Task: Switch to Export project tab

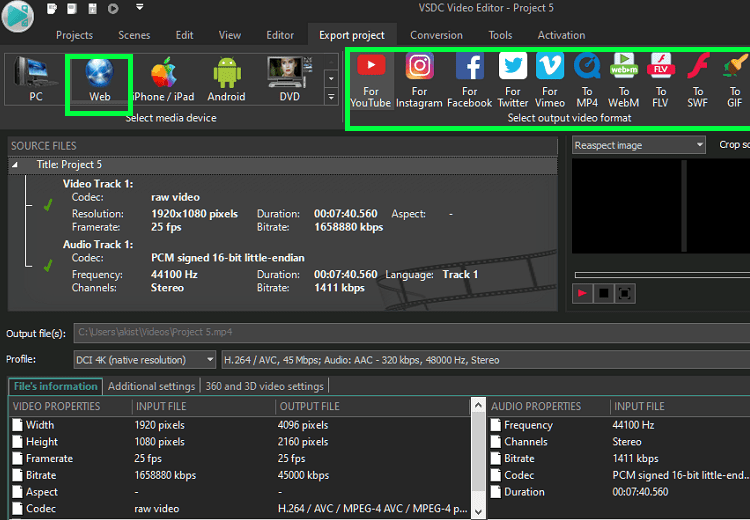Action: tap(352, 35)
